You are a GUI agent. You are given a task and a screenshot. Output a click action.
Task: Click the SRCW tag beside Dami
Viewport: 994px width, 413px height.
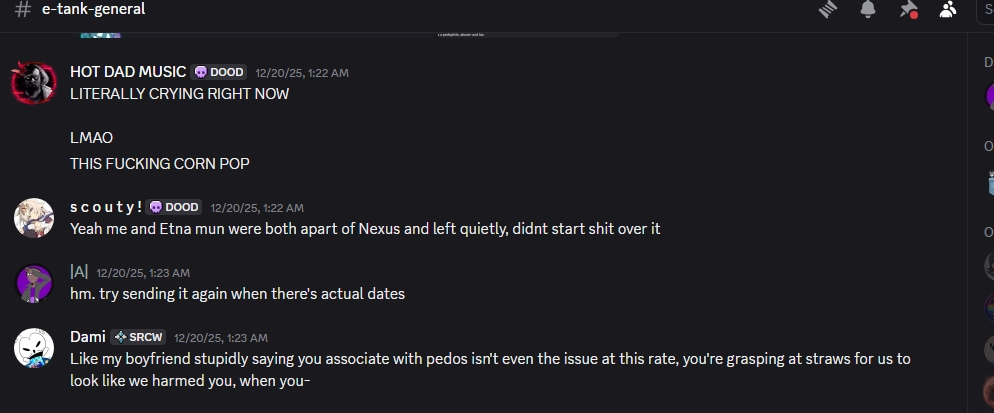[138, 337]
